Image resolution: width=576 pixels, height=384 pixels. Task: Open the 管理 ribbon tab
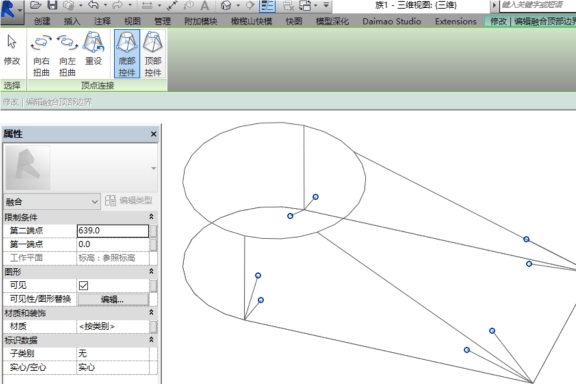tap(162, 21)
